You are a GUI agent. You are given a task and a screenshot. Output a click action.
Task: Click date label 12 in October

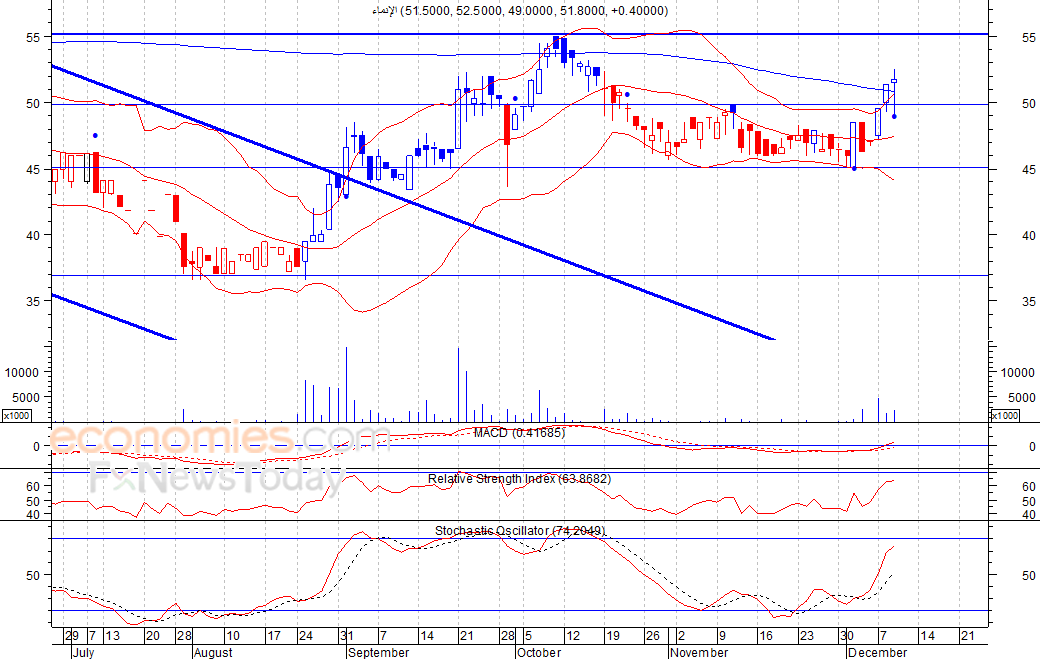[x=572, y=636]
